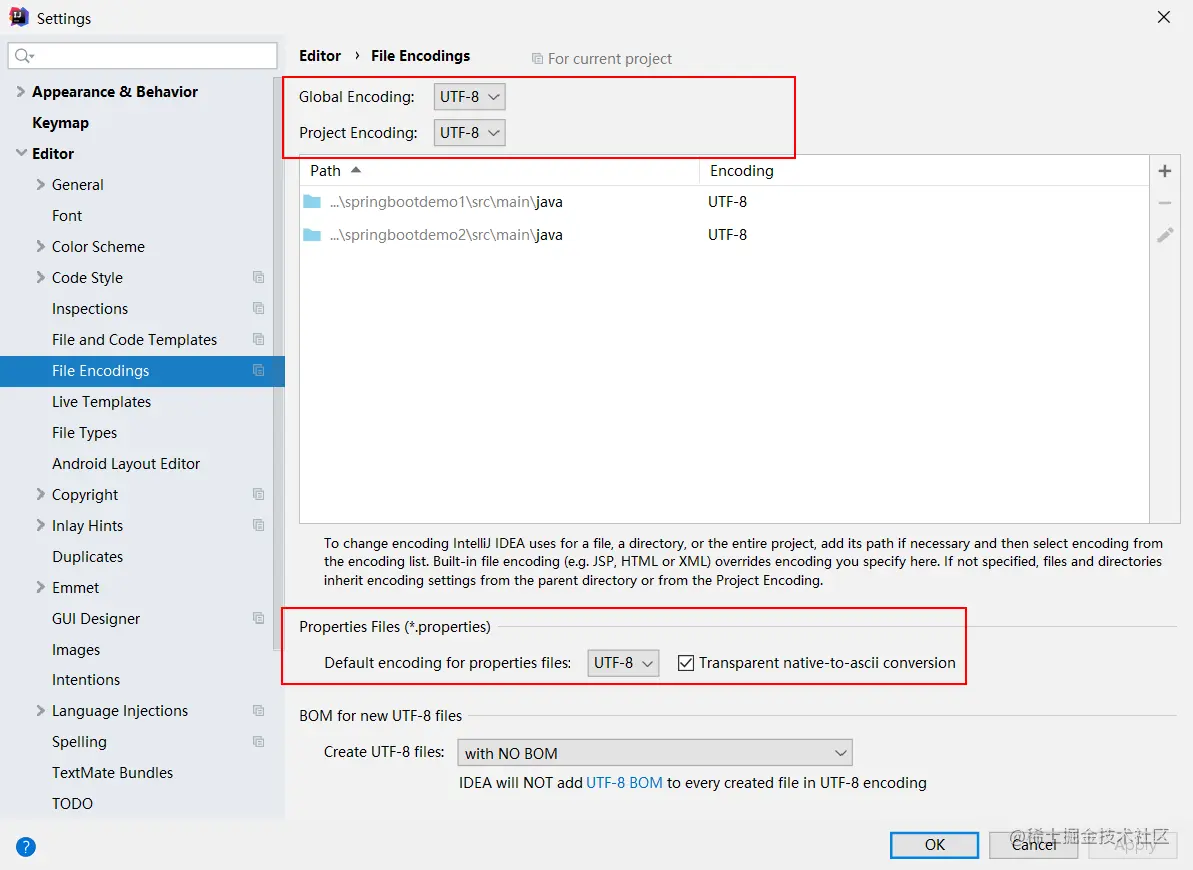Viewport: 1193px width, 870px height.
Task: Click the For current project icon
Action: [537, 59]
